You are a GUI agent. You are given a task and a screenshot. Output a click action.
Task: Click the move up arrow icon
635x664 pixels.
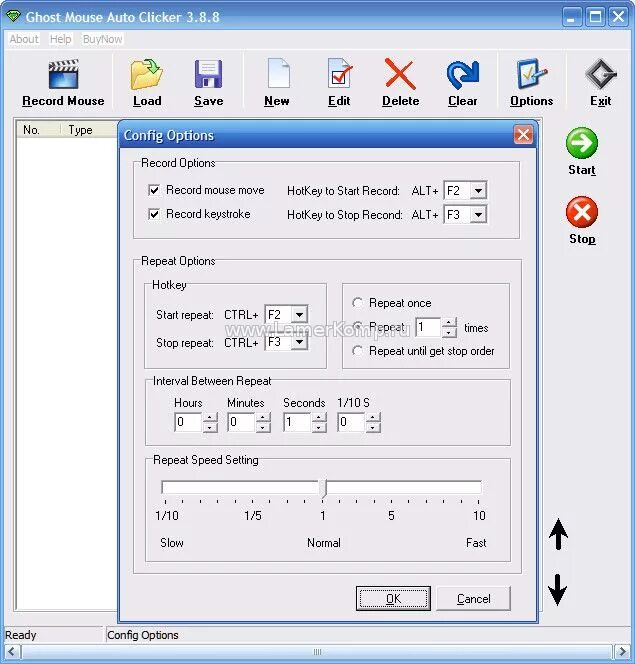click(558, 534)
